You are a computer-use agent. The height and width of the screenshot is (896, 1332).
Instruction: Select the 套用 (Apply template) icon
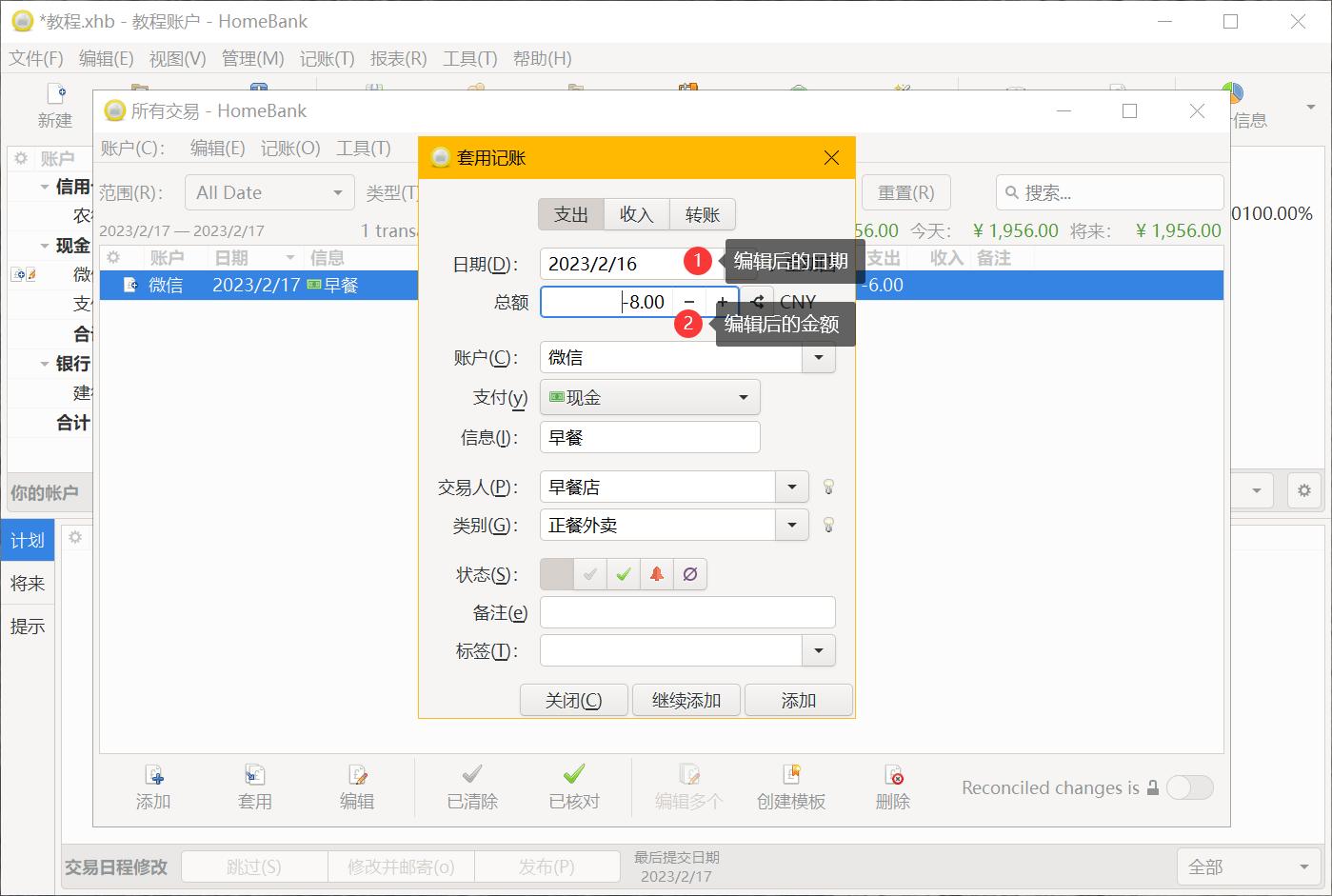[x=255, y=786]
